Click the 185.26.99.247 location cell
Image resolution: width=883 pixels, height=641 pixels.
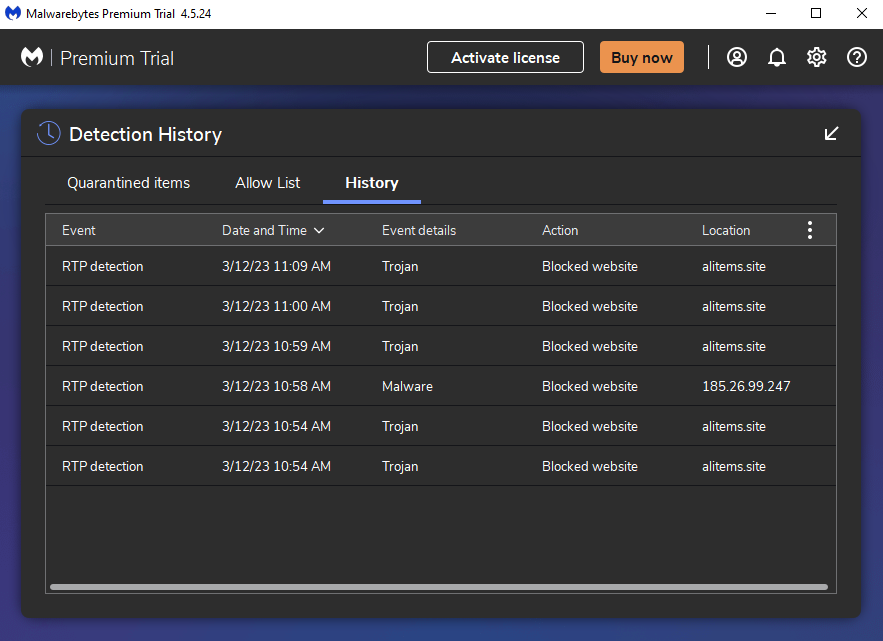(746, 386)
